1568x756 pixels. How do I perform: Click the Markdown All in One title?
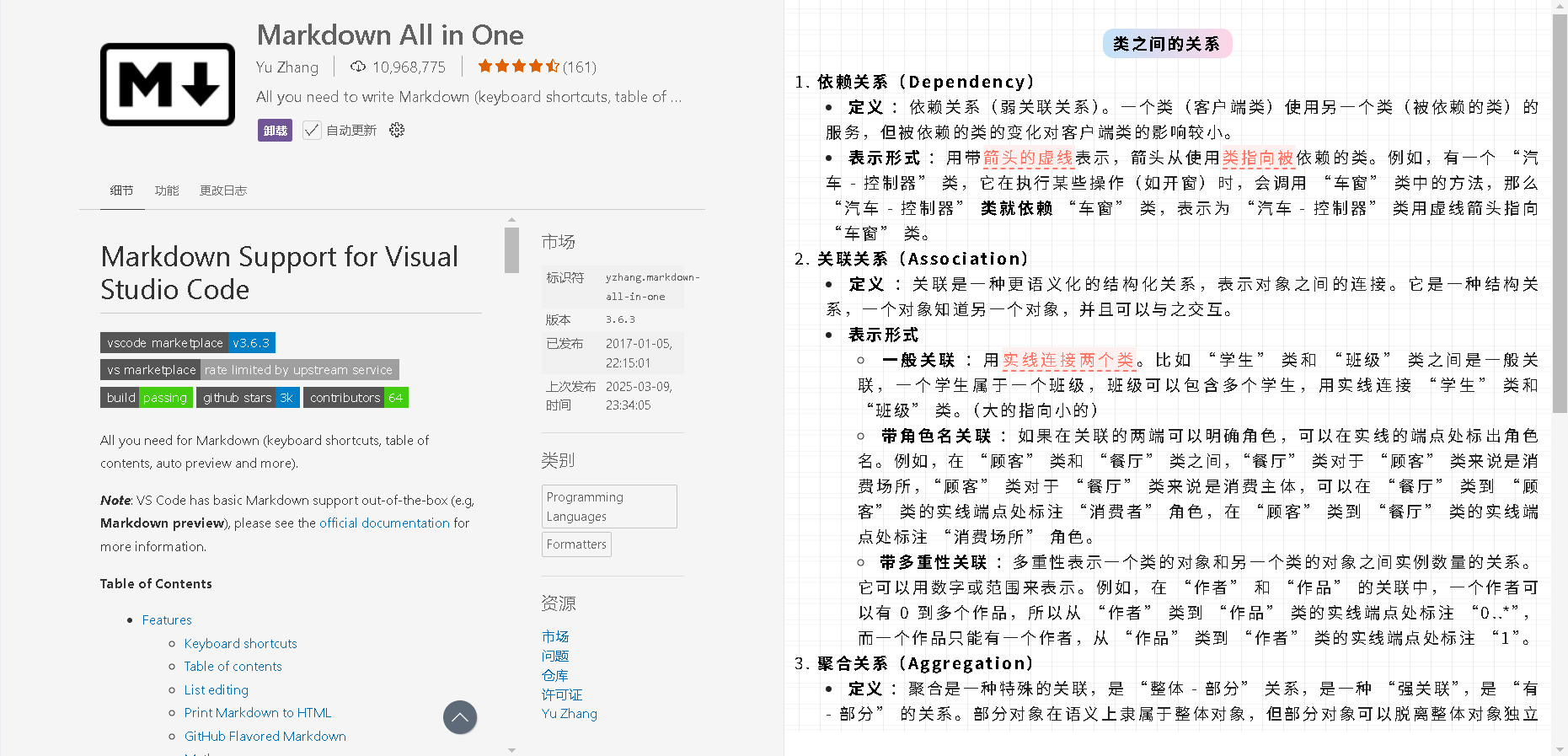(x=390, y=35)
